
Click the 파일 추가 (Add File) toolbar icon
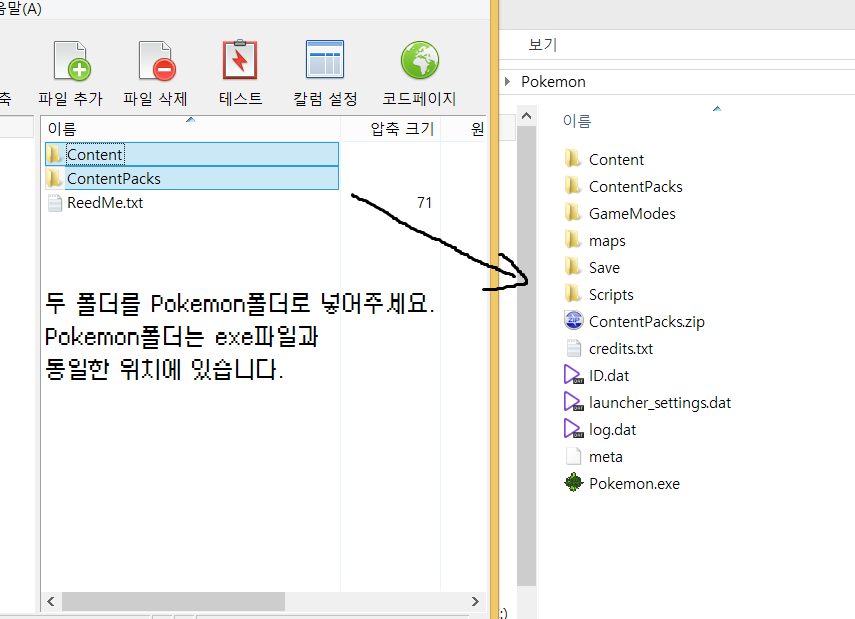click(x=69, y=60)
